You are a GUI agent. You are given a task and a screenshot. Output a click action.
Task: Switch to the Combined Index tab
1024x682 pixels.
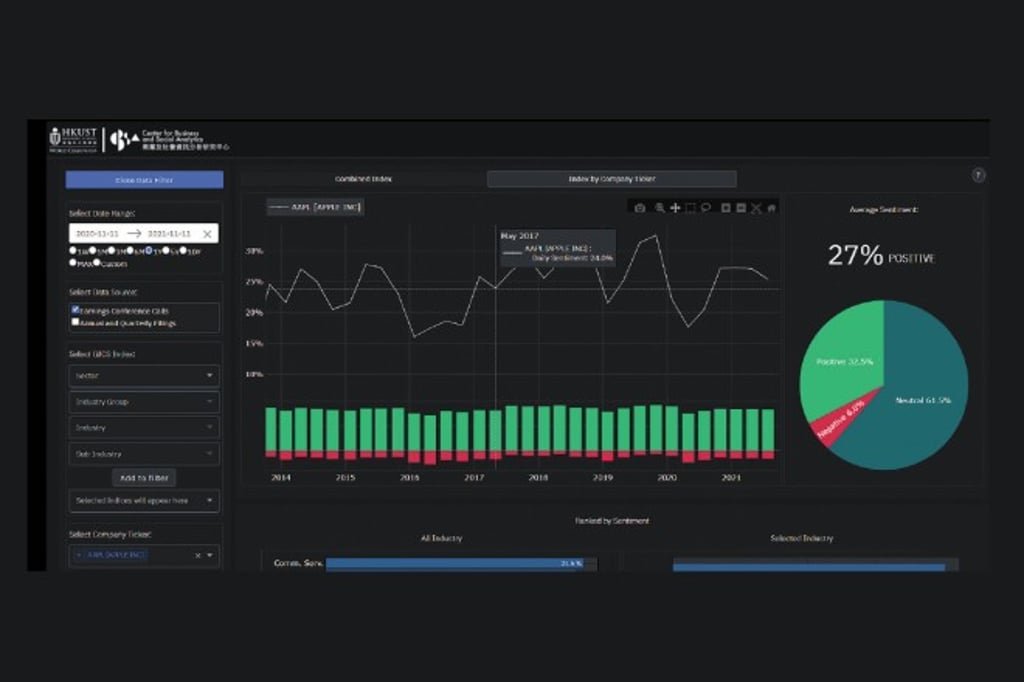(363, 179)
